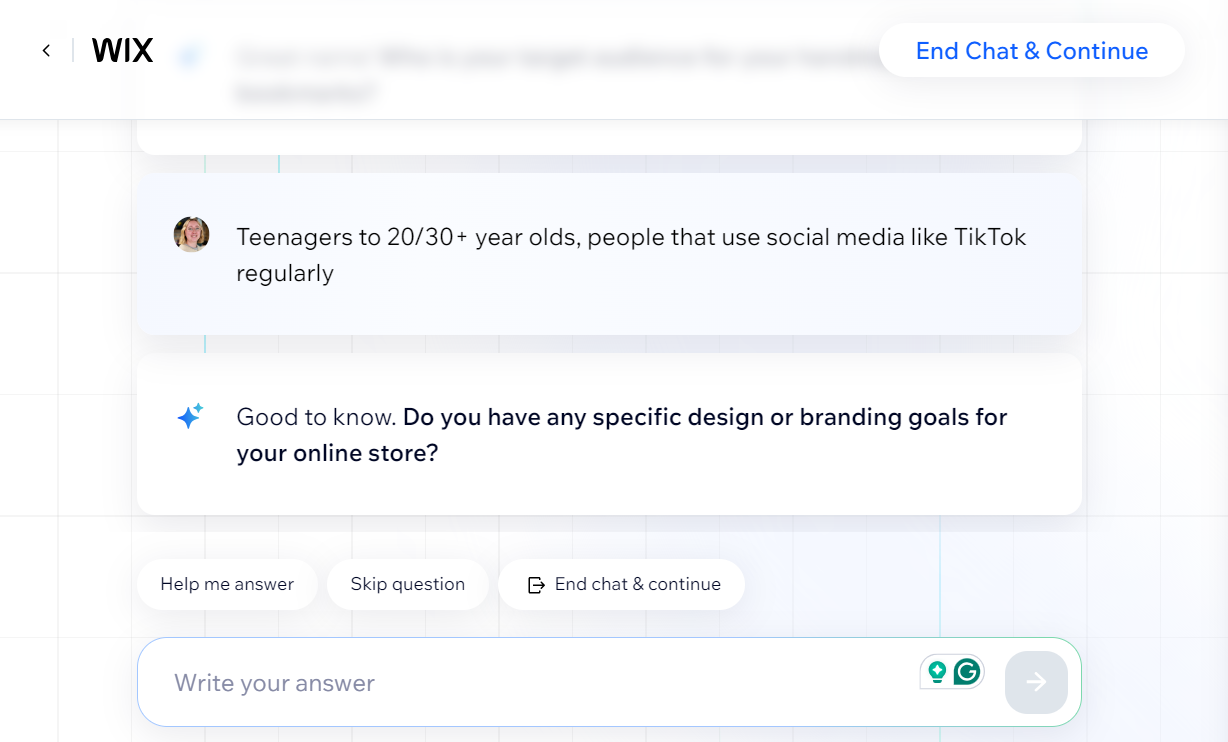Select the Skip question chip
Viewport: 1228px width, 742px height.
click(407, 584)
